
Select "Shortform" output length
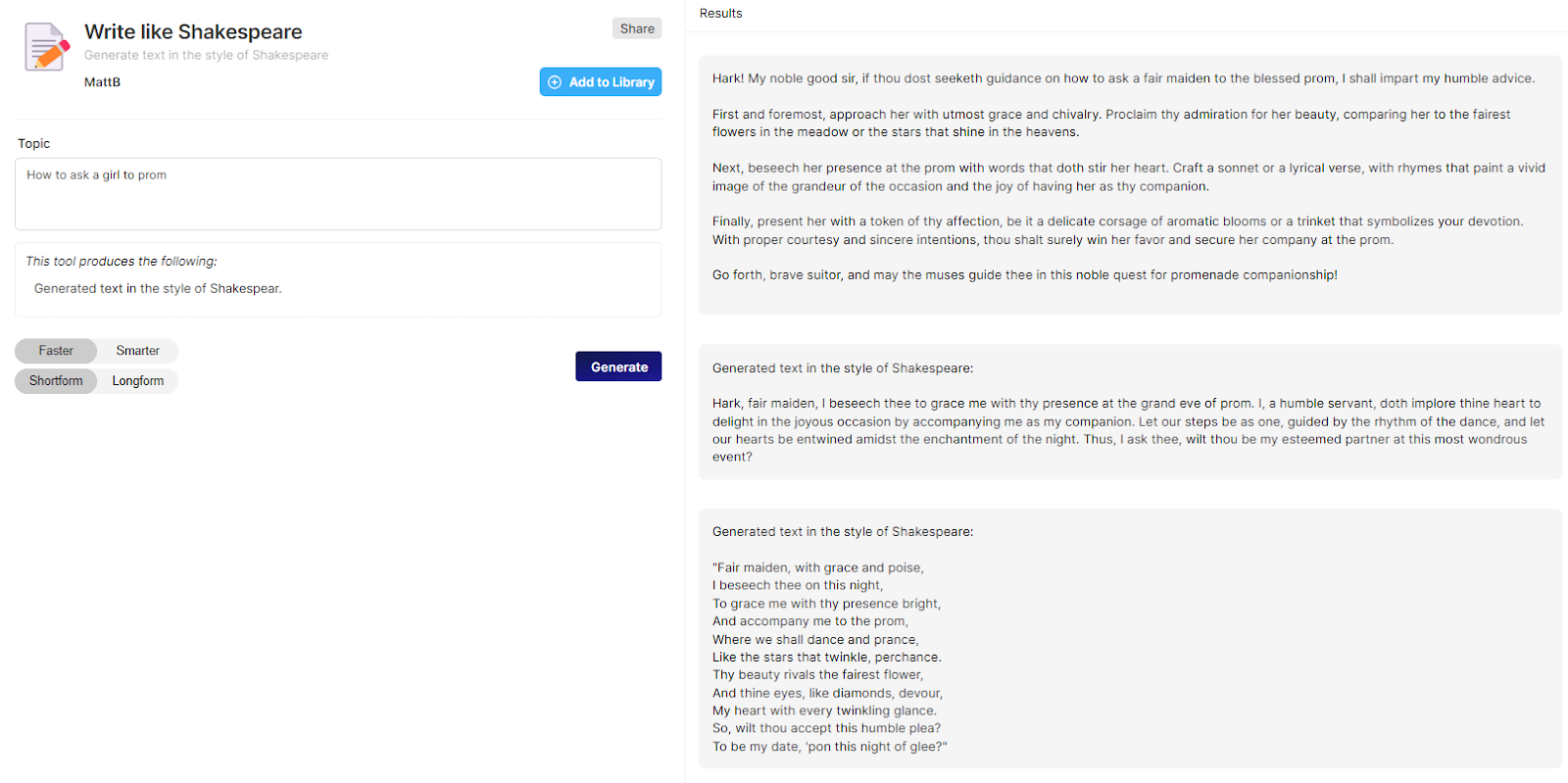pyautogui.click(x=55, y=380)
